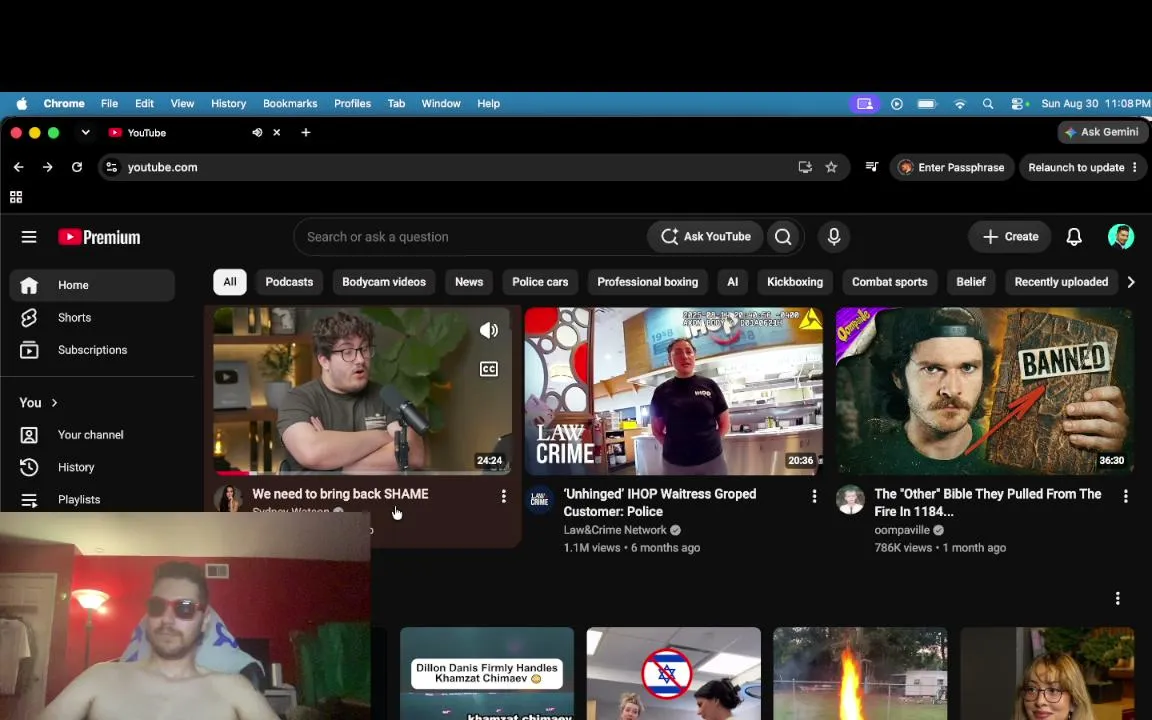Go forward with browser forward arrow
Image resolution: width=1152 pixels, height=720 pixels.
[48, 168]
